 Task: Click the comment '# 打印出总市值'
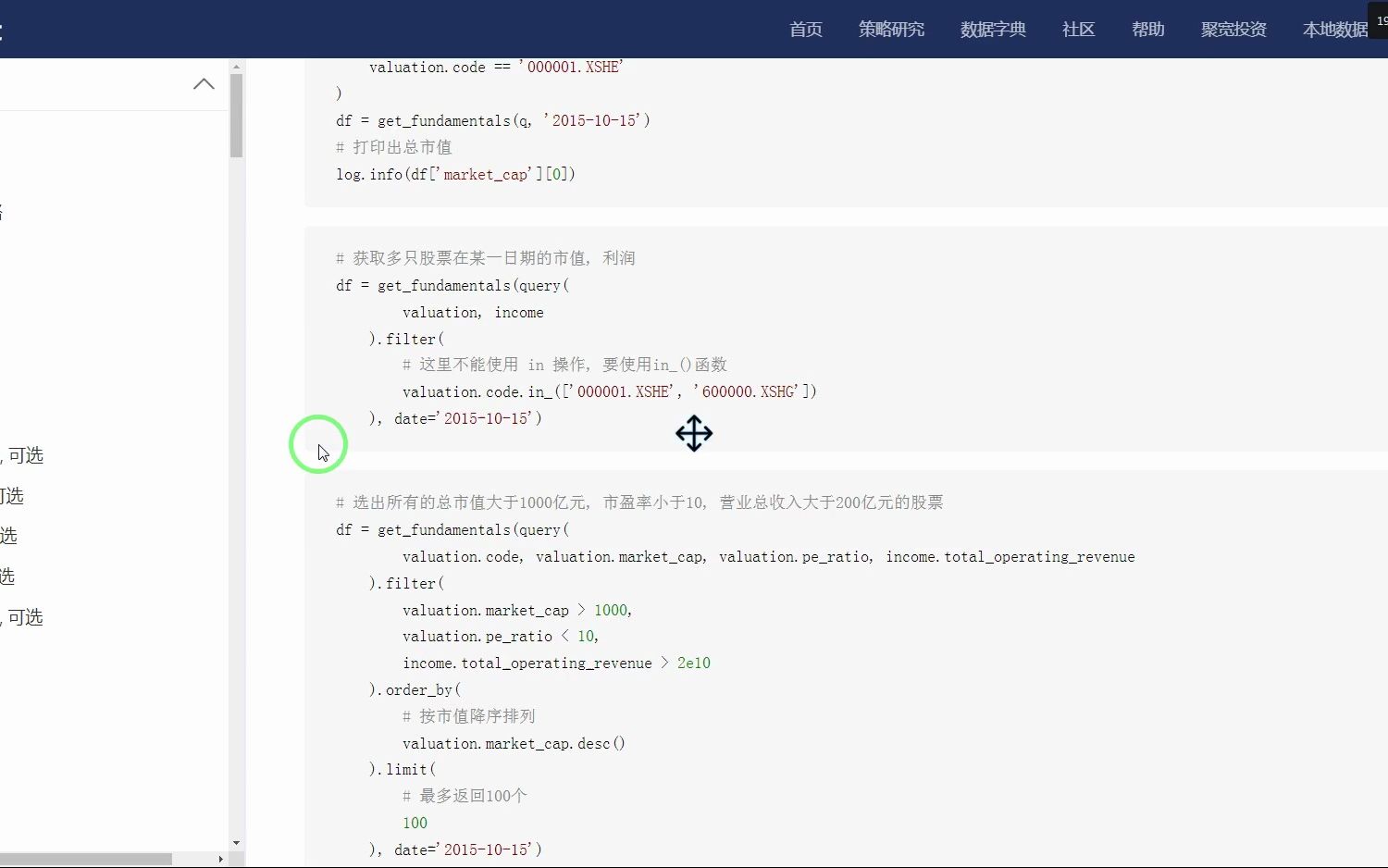tap(393, 147)
